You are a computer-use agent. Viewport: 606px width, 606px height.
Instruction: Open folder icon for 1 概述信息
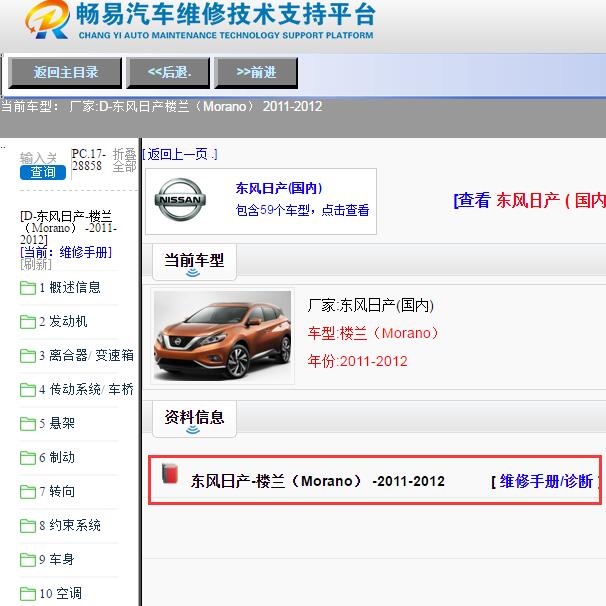pos(27,288)
